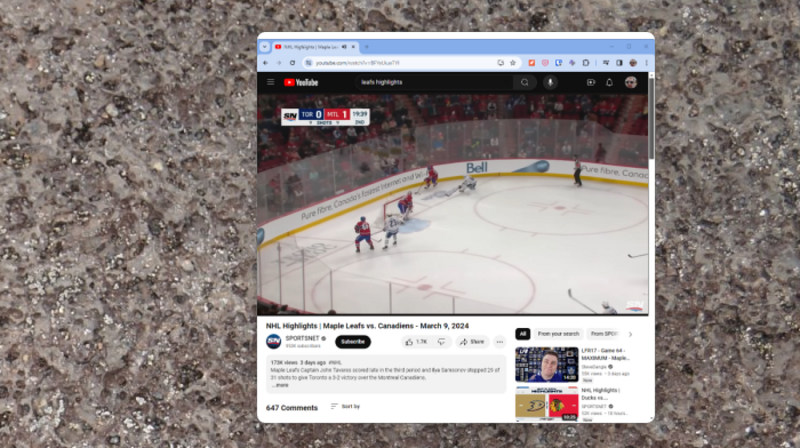Subscribe to the SPORTSNET channel

tap(352, 341)
